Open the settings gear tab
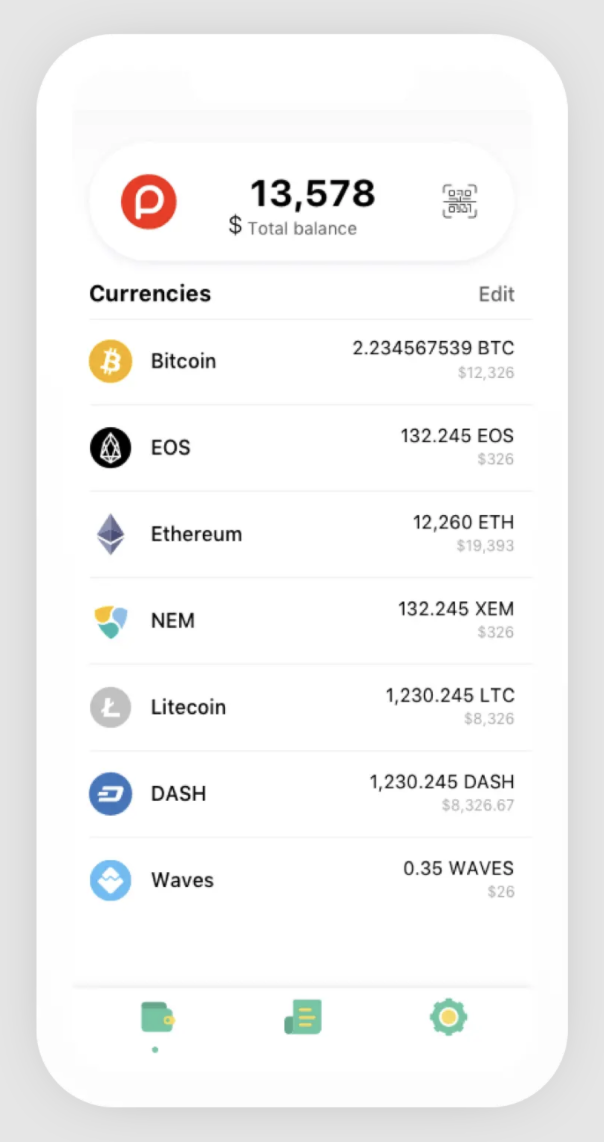The image size is (604, 1142). 448,1018
